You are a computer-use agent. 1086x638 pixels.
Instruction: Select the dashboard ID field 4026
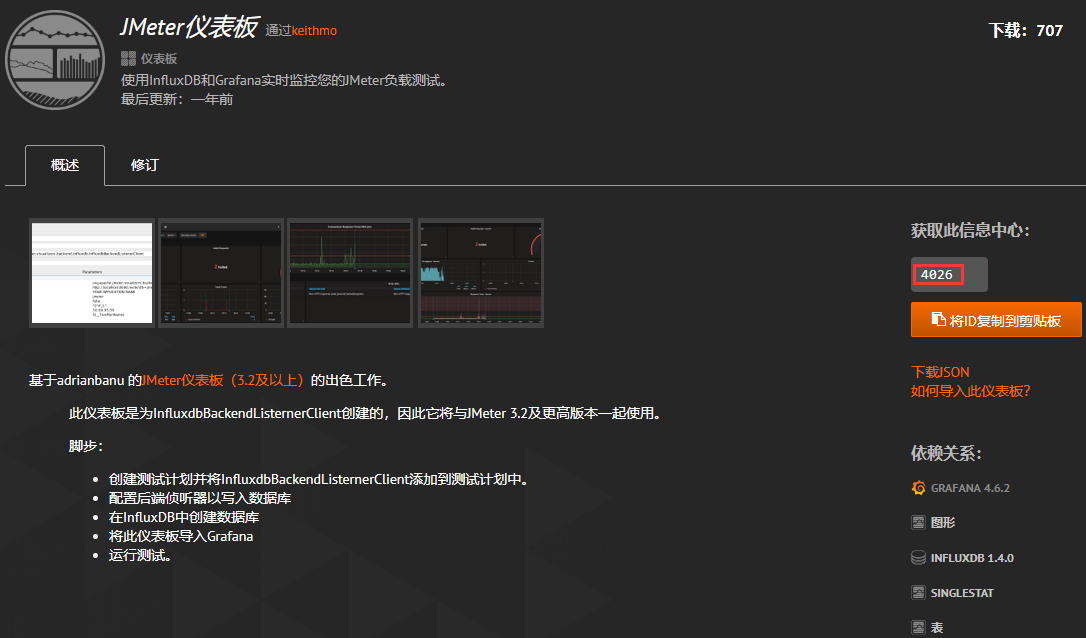click(949, 274)
